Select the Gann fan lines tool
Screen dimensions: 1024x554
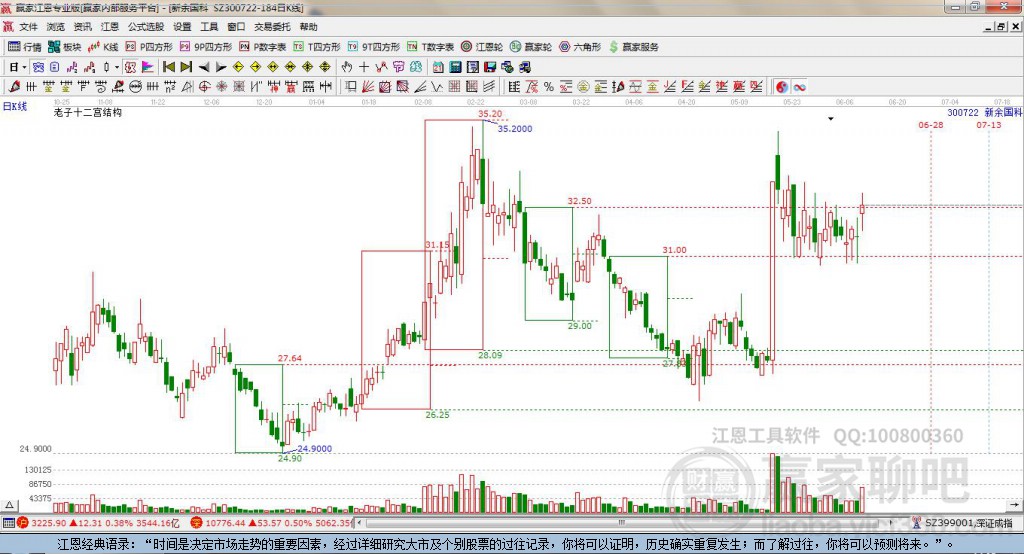click(x=368, y=86)
